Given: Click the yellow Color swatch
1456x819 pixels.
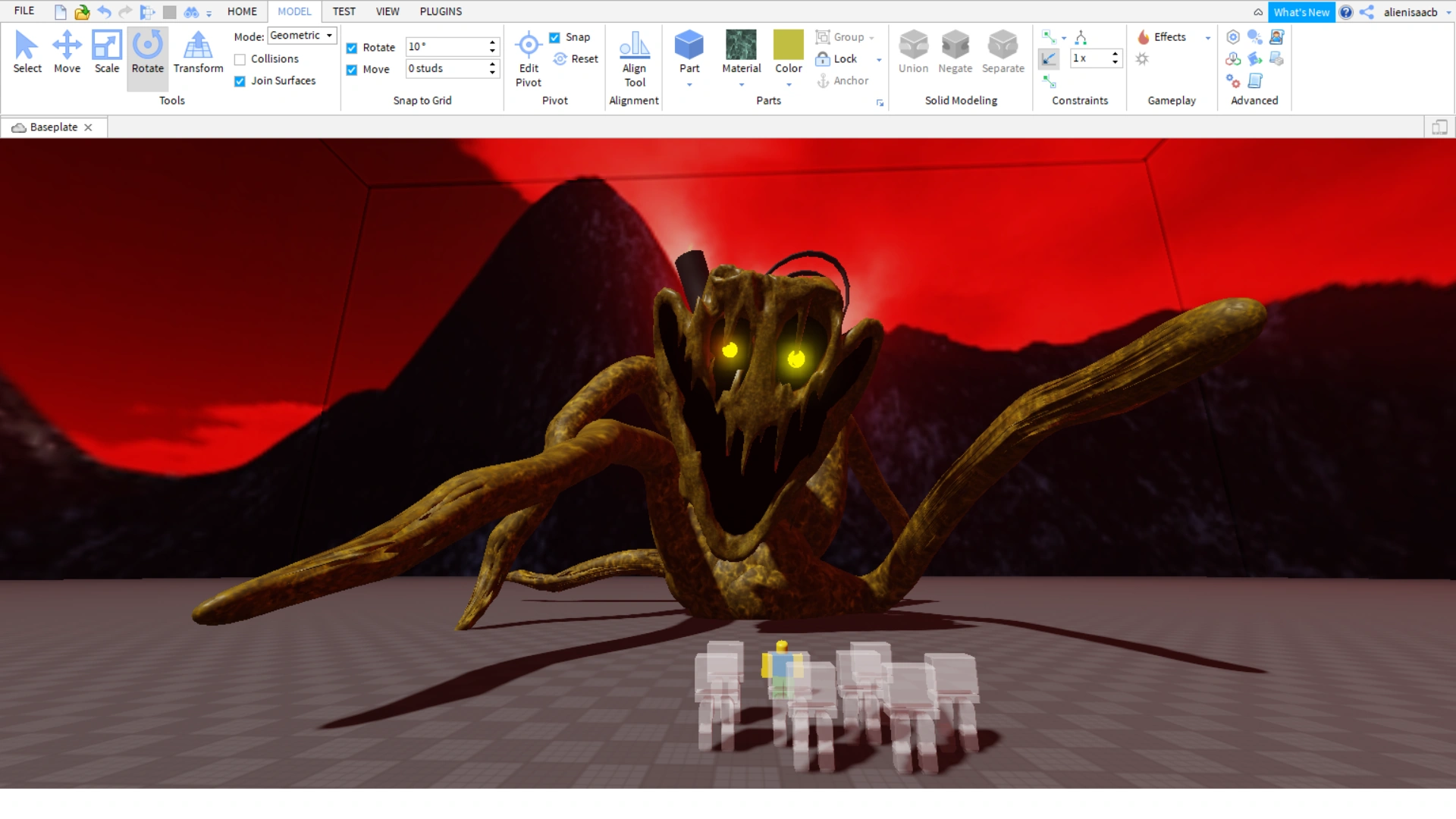Looking at the screenshot, I should tap(788, 45).
